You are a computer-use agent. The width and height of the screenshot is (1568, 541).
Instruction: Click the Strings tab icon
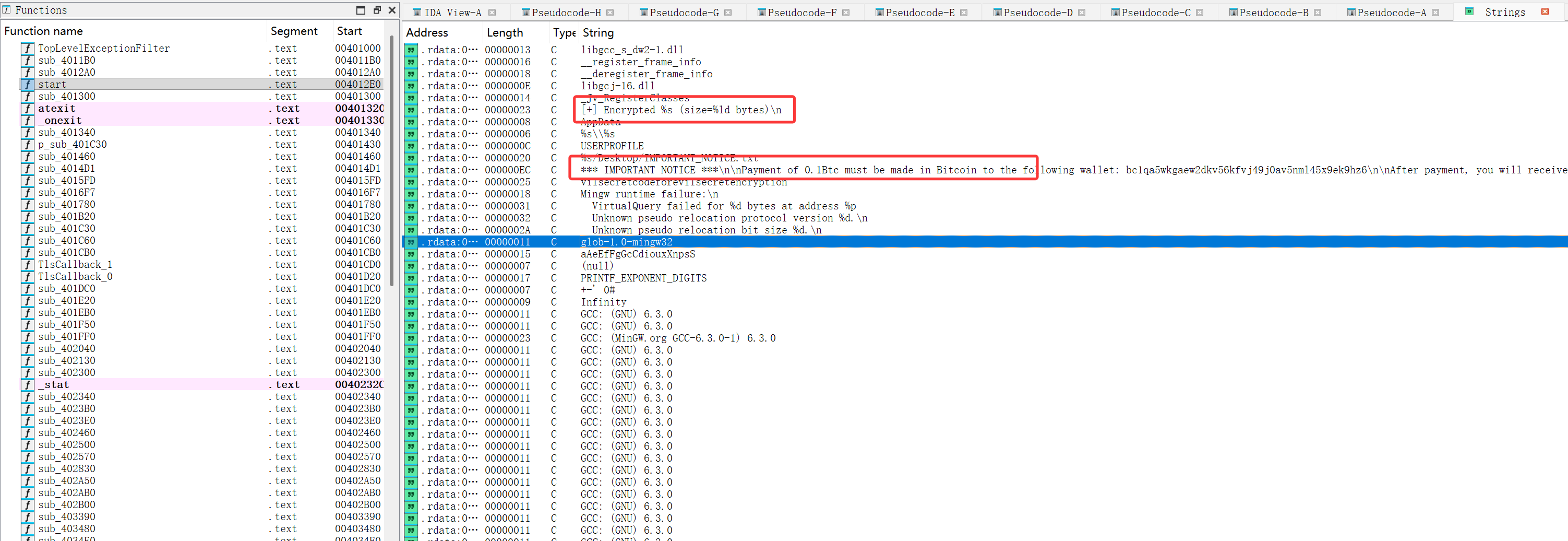1469,11
